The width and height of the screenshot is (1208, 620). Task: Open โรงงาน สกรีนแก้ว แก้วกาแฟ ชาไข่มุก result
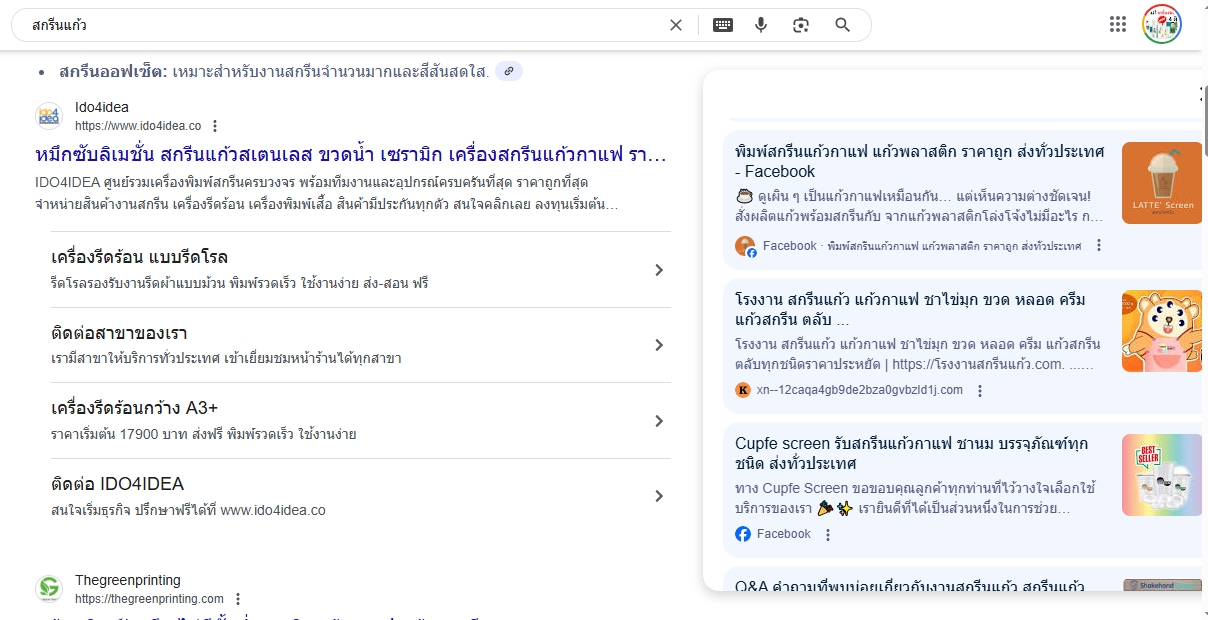point(910,310)
